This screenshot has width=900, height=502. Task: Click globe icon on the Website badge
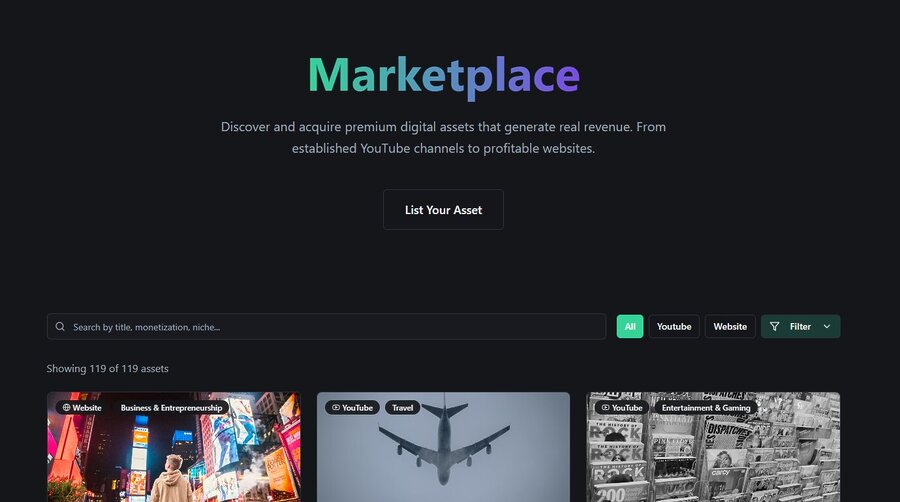coord(66,408)
